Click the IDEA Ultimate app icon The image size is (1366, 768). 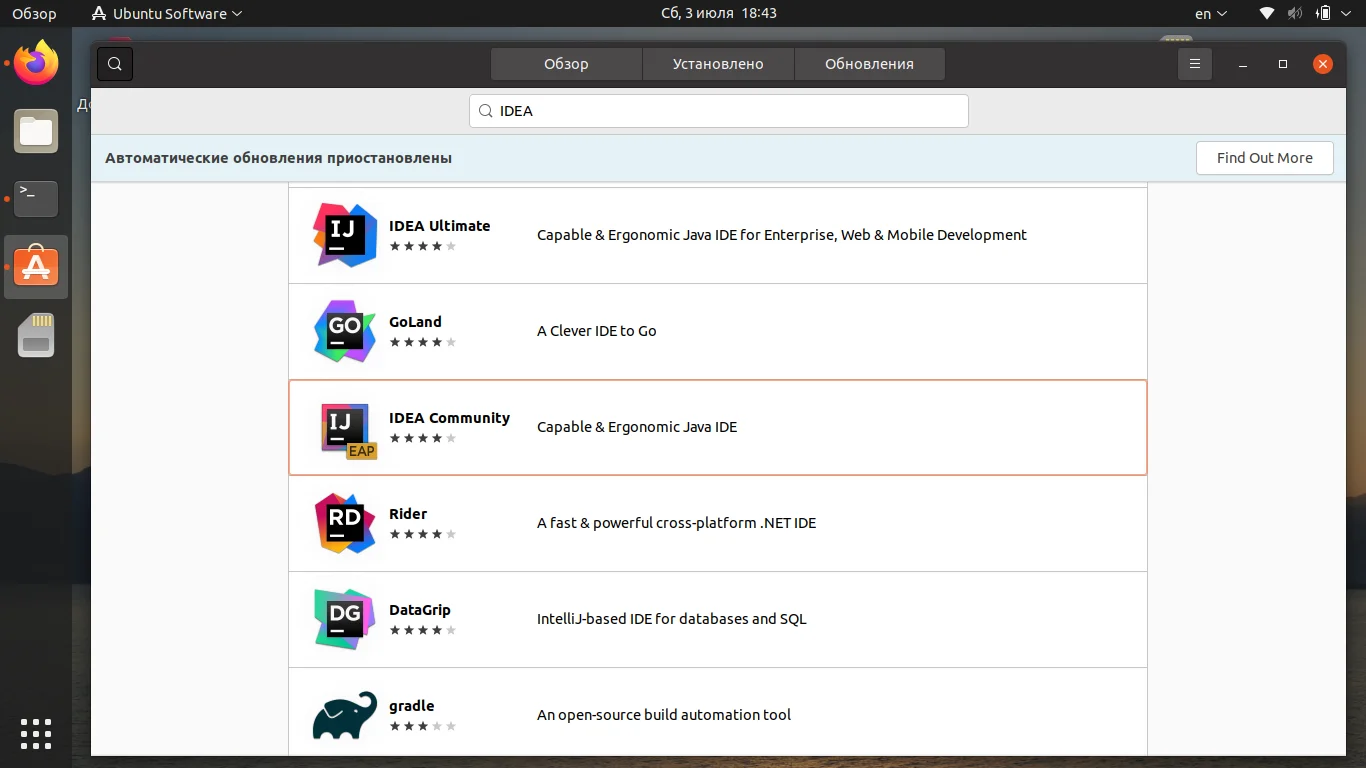pos(345,235)
